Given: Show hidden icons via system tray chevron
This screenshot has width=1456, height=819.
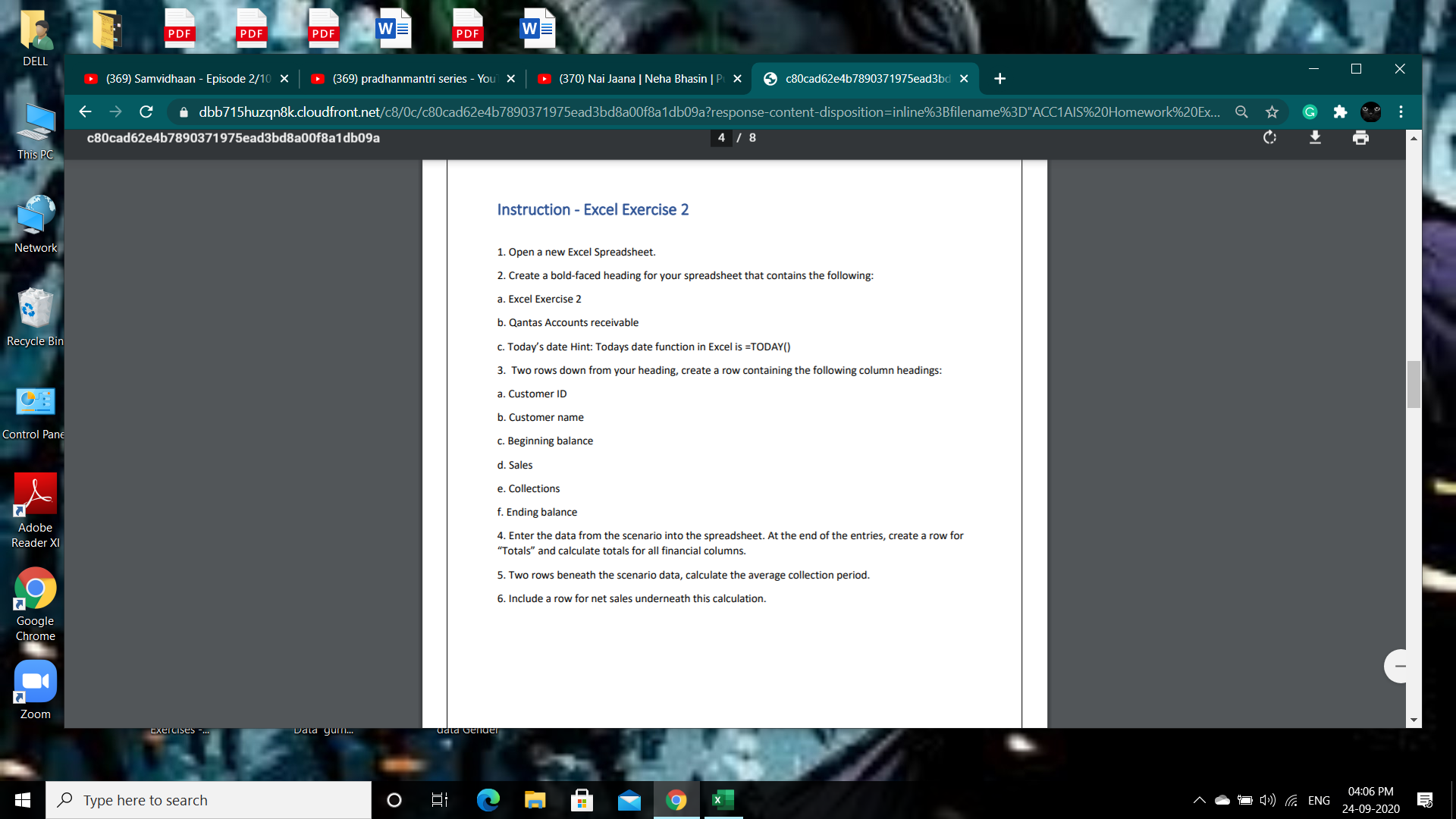Looking at the screenshot, I should point(1199,799).
